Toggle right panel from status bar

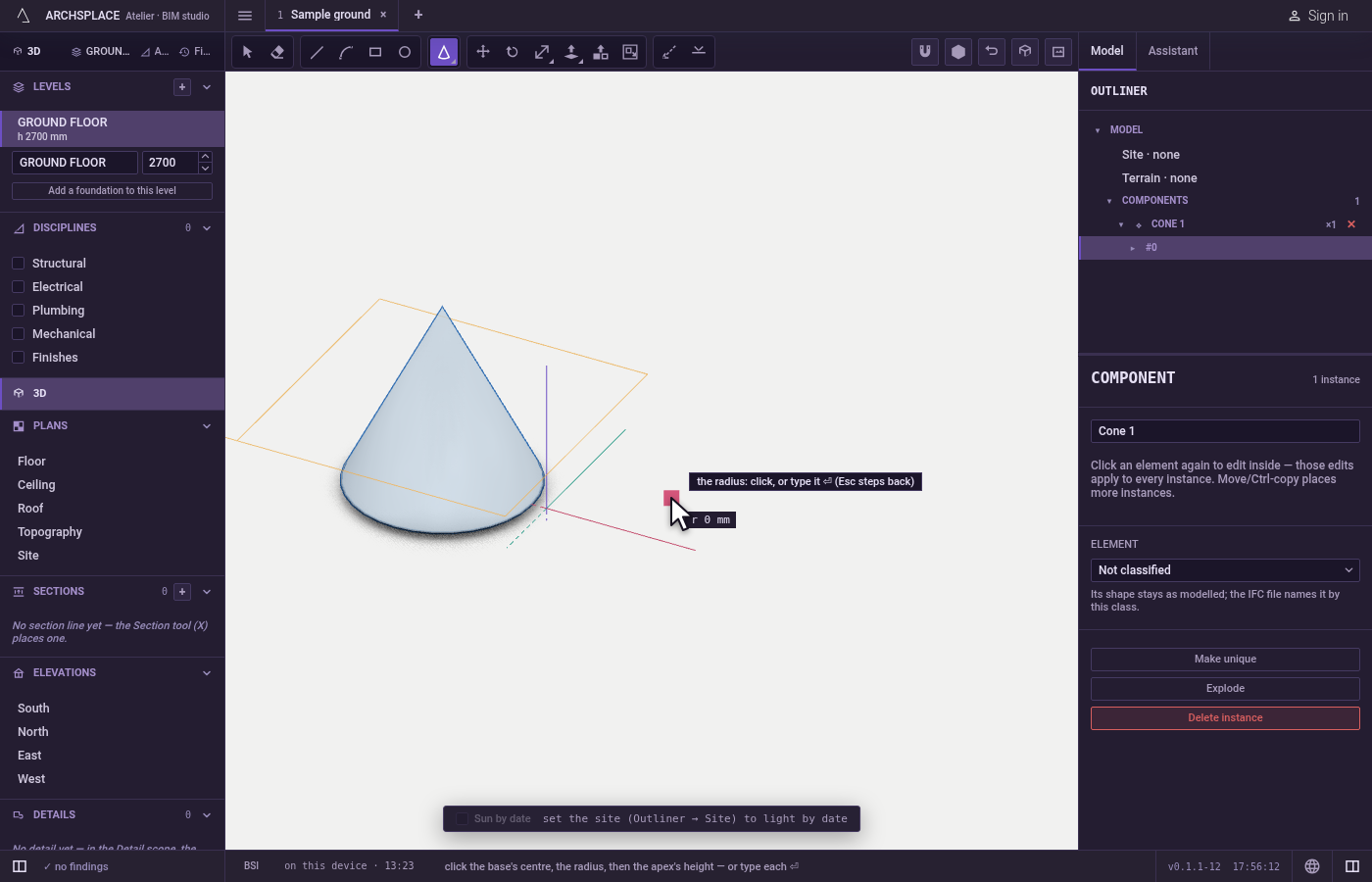point(1352,866)
